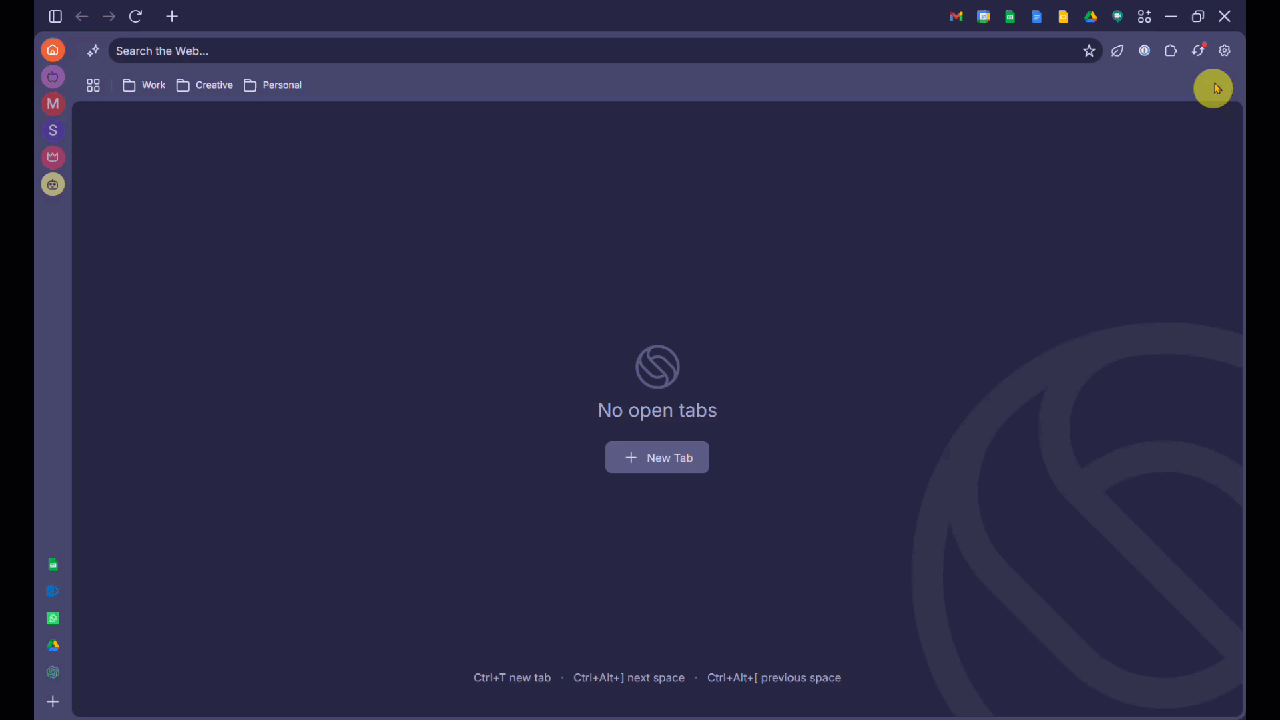Add an app with the sidebar plus

point(53,702)
